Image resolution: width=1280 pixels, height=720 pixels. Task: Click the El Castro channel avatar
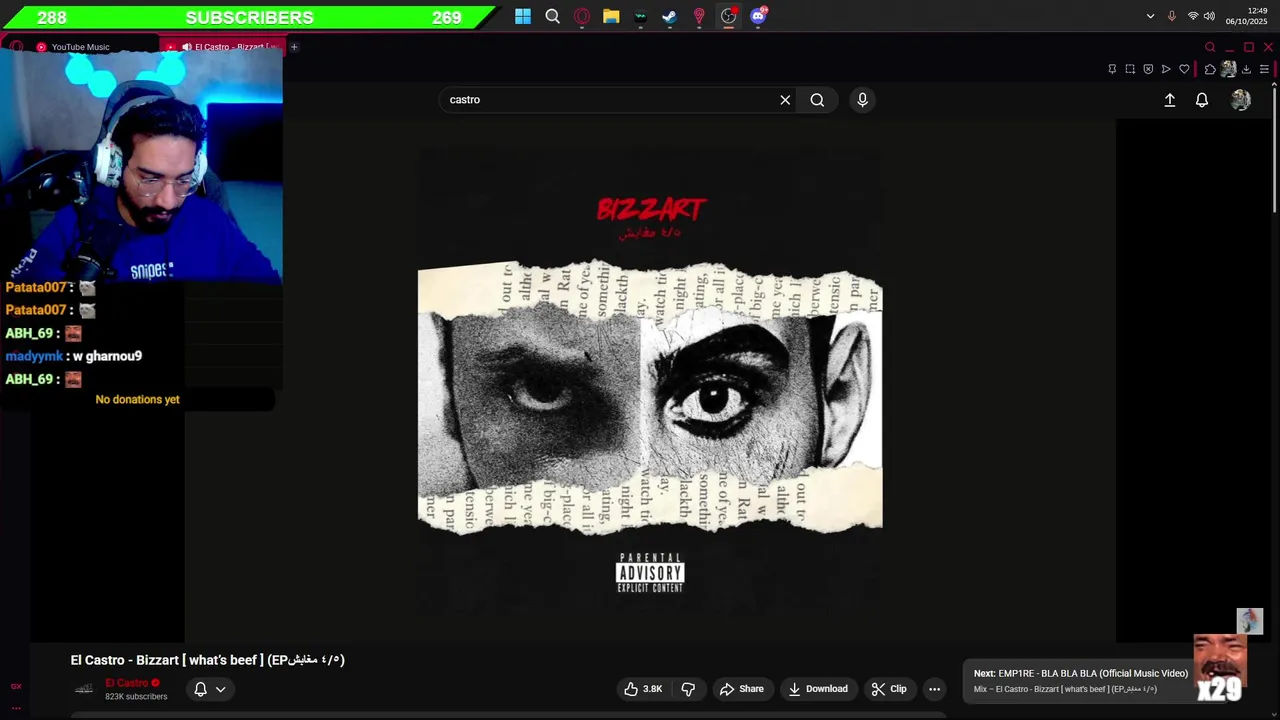(84, 688)
